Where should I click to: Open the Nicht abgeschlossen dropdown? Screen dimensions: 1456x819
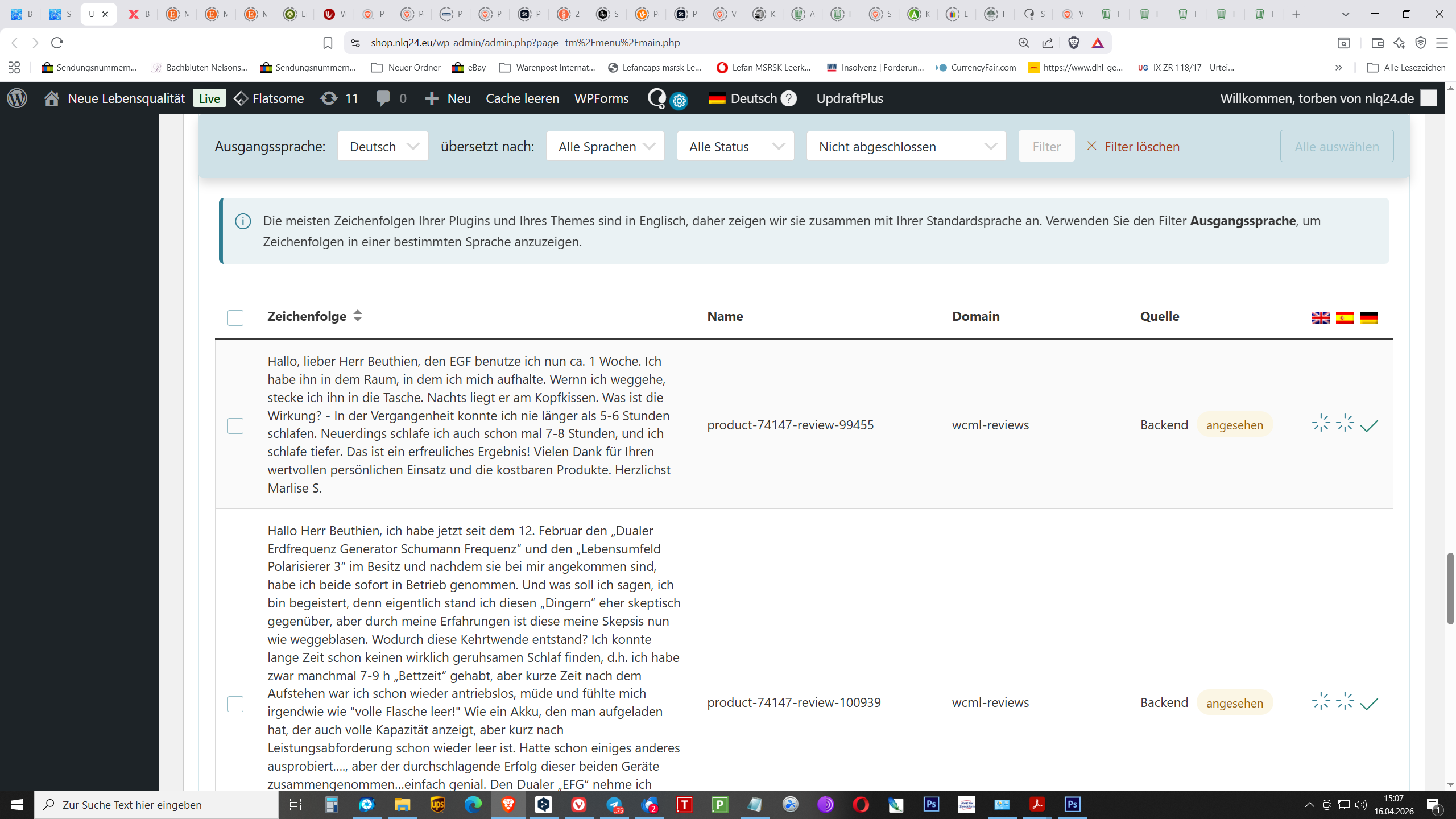pyautogui.click(x=906, y=146)
